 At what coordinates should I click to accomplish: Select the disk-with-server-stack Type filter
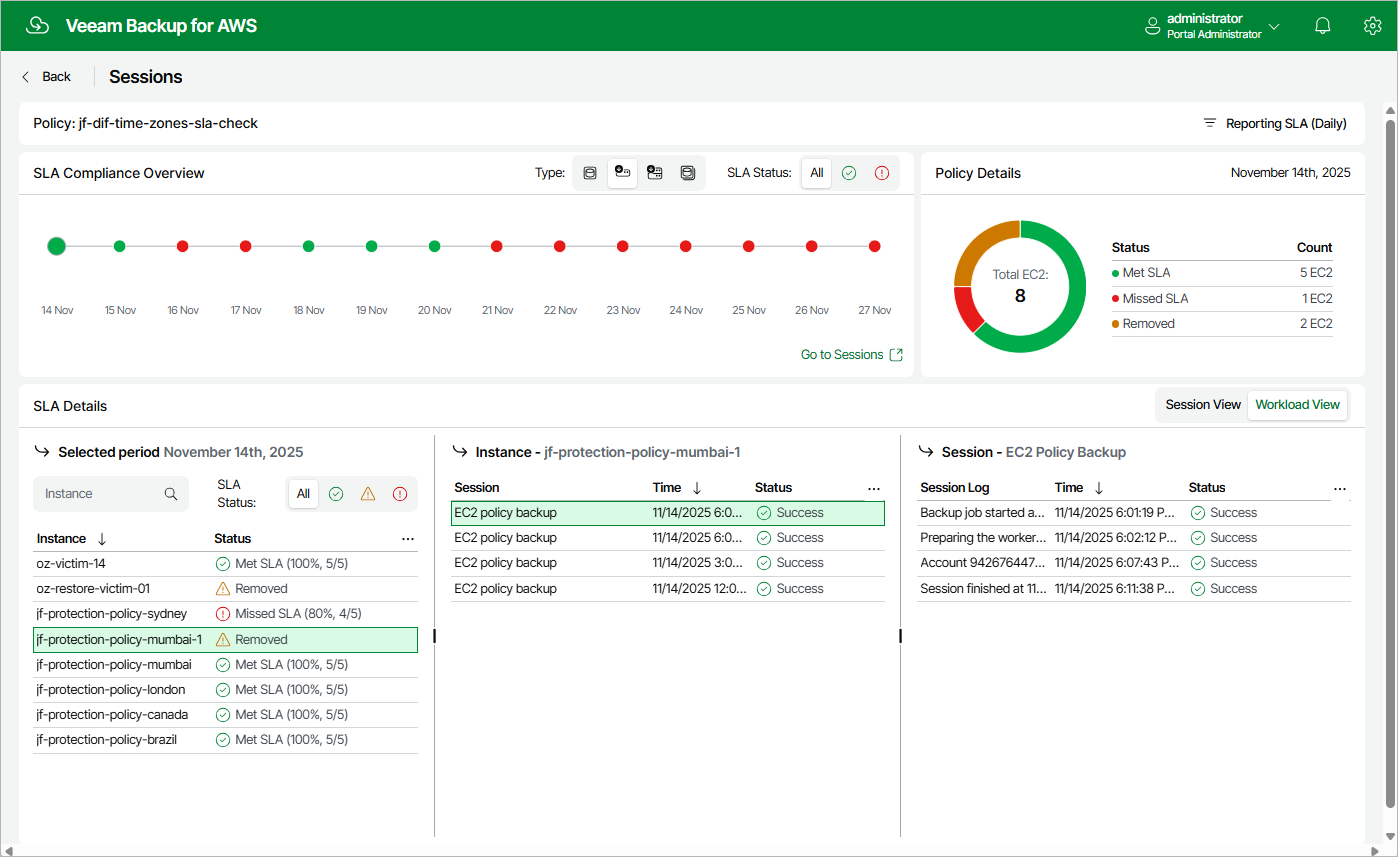click(x=655, y=173)
